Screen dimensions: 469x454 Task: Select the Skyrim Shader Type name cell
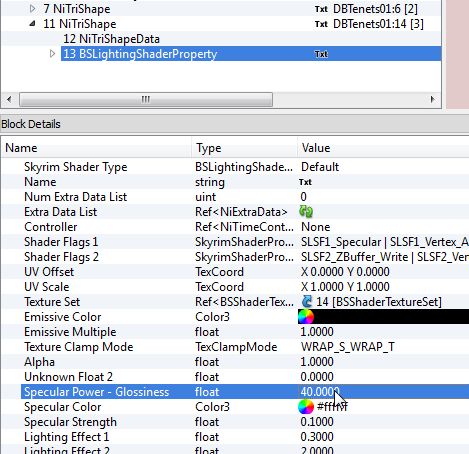[76, 167]
